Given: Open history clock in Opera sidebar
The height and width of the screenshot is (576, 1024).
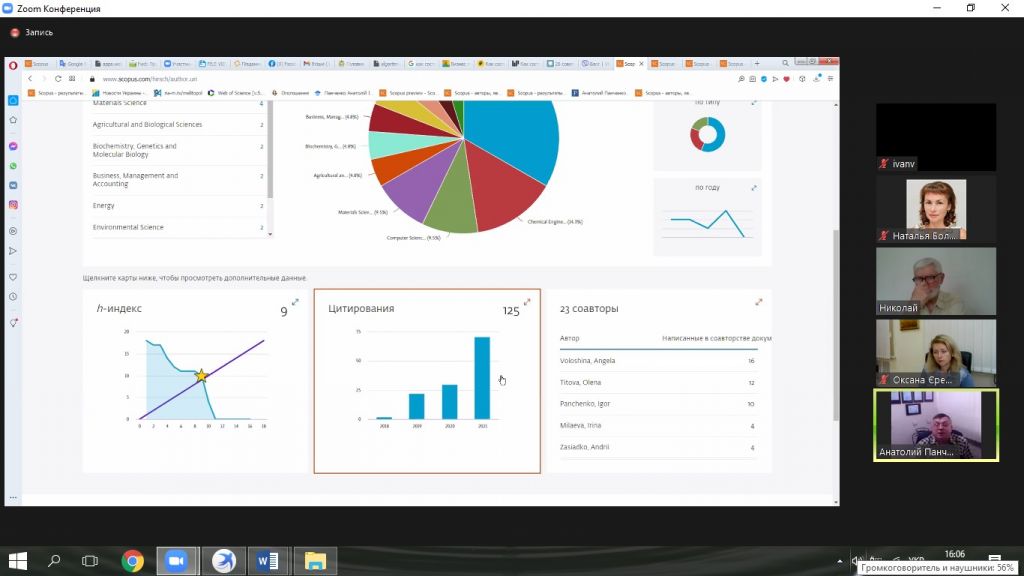Looking at the screenshot, I should [x=13, y=296].
